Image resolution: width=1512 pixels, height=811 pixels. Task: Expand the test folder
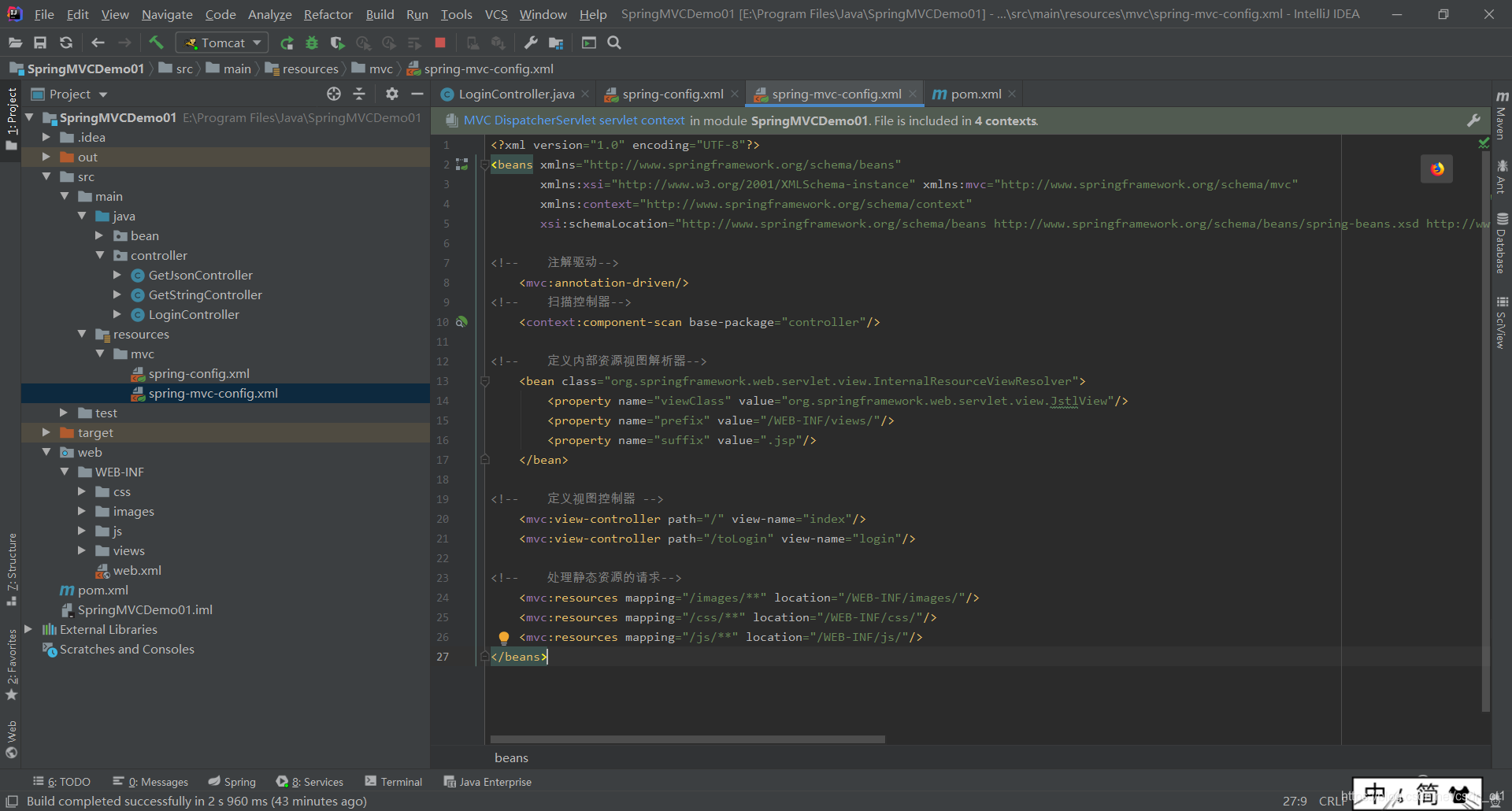pyautogui.click(x=64, y=413)
